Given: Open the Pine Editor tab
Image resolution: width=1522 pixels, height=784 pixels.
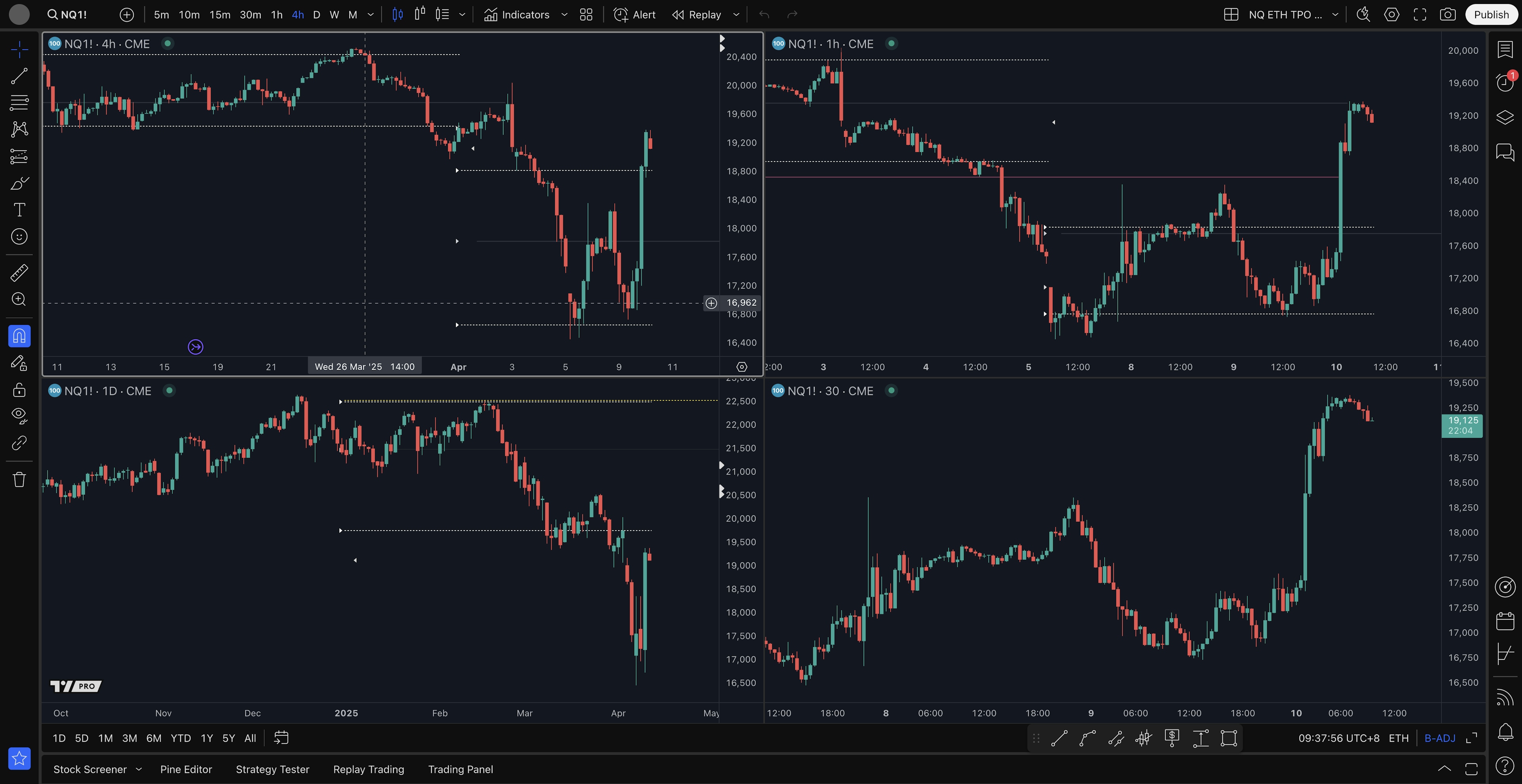Looking at the screenshot, I should [185, 769].
